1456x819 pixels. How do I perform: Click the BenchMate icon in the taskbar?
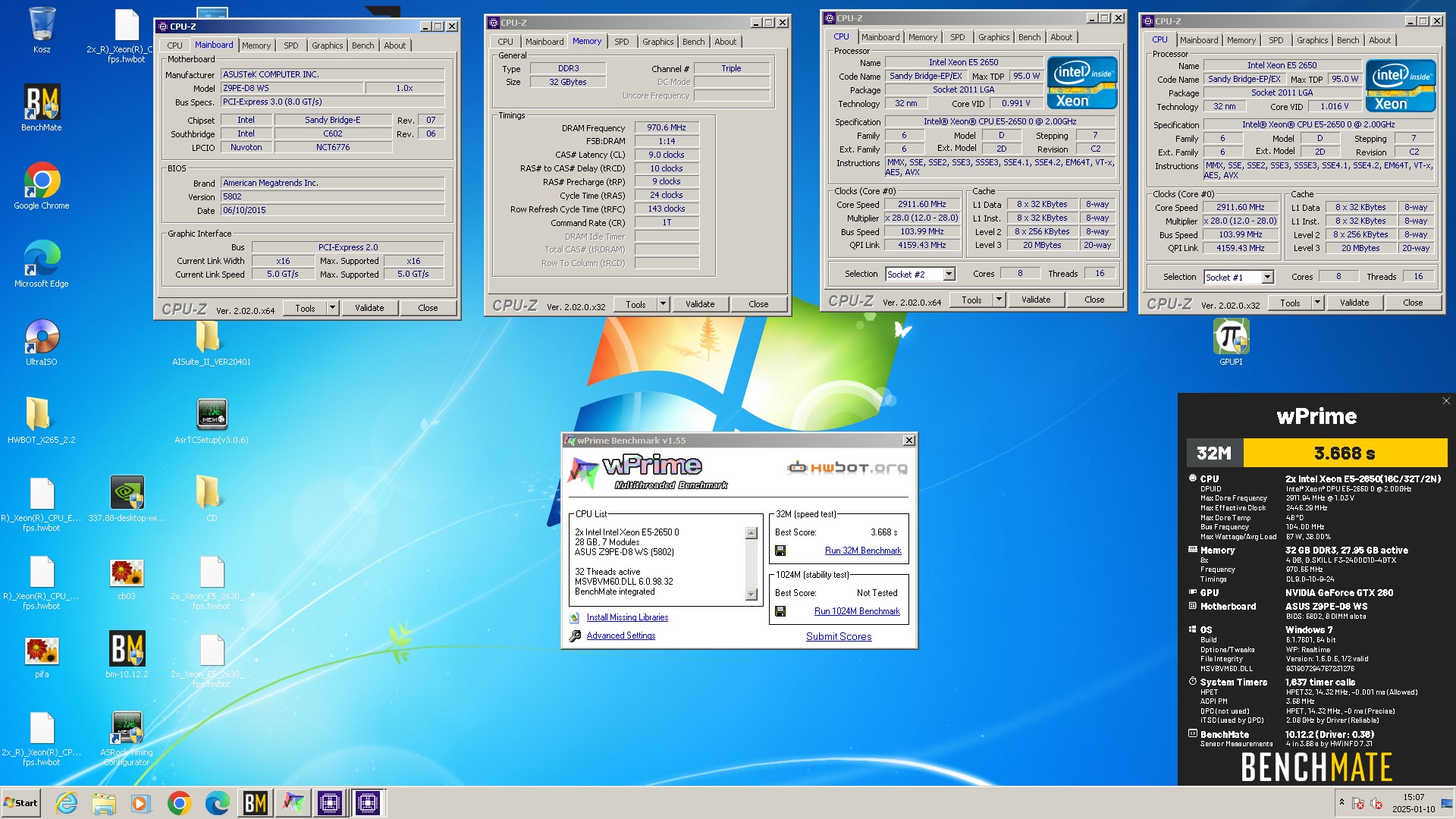pos(255,802)
